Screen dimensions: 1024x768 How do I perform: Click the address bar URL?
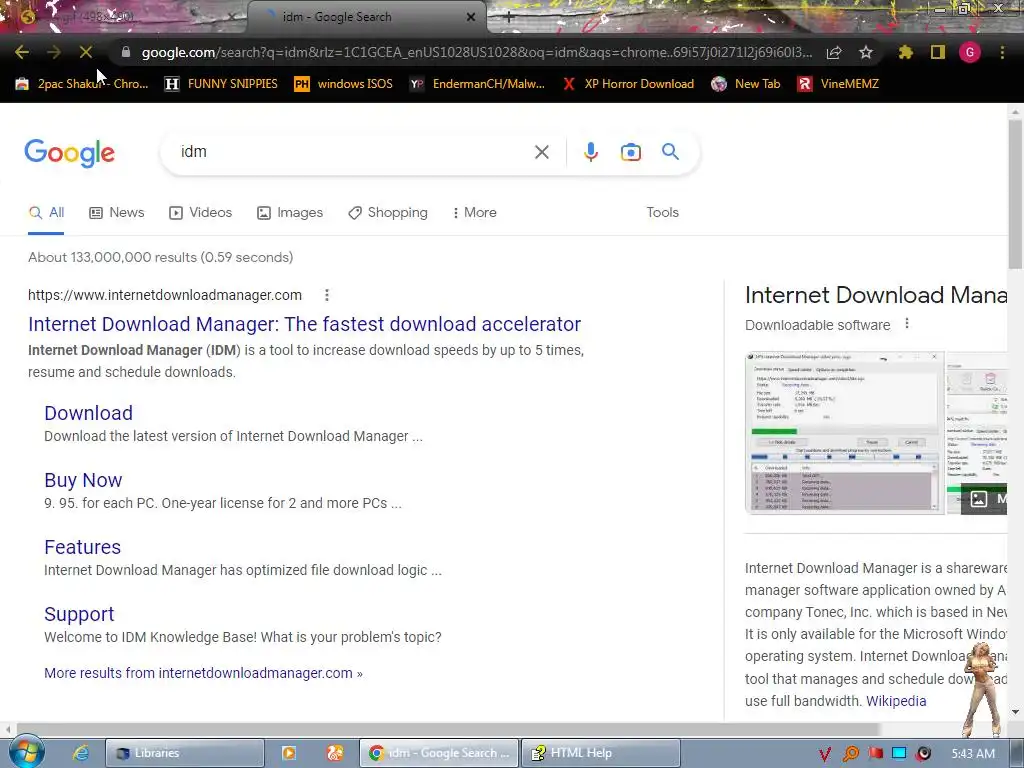tap(477, 52)
